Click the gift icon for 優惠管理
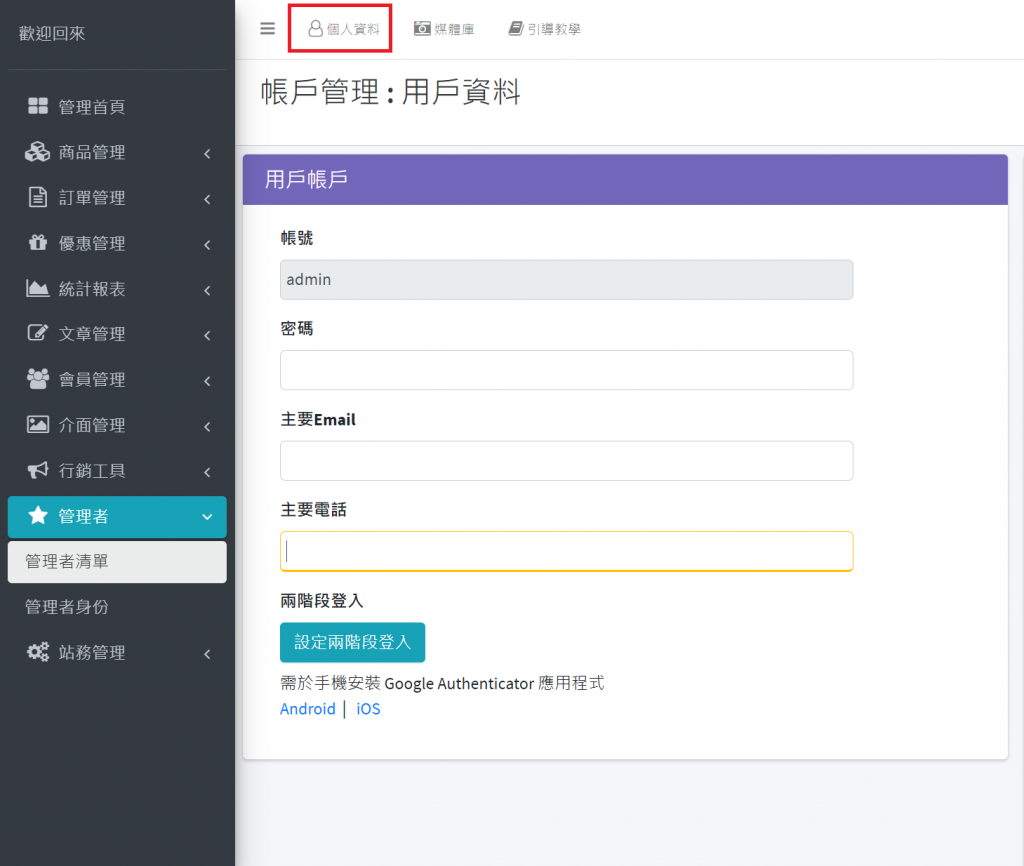The height and width of the screenshot is (866, 1024). 38,242
